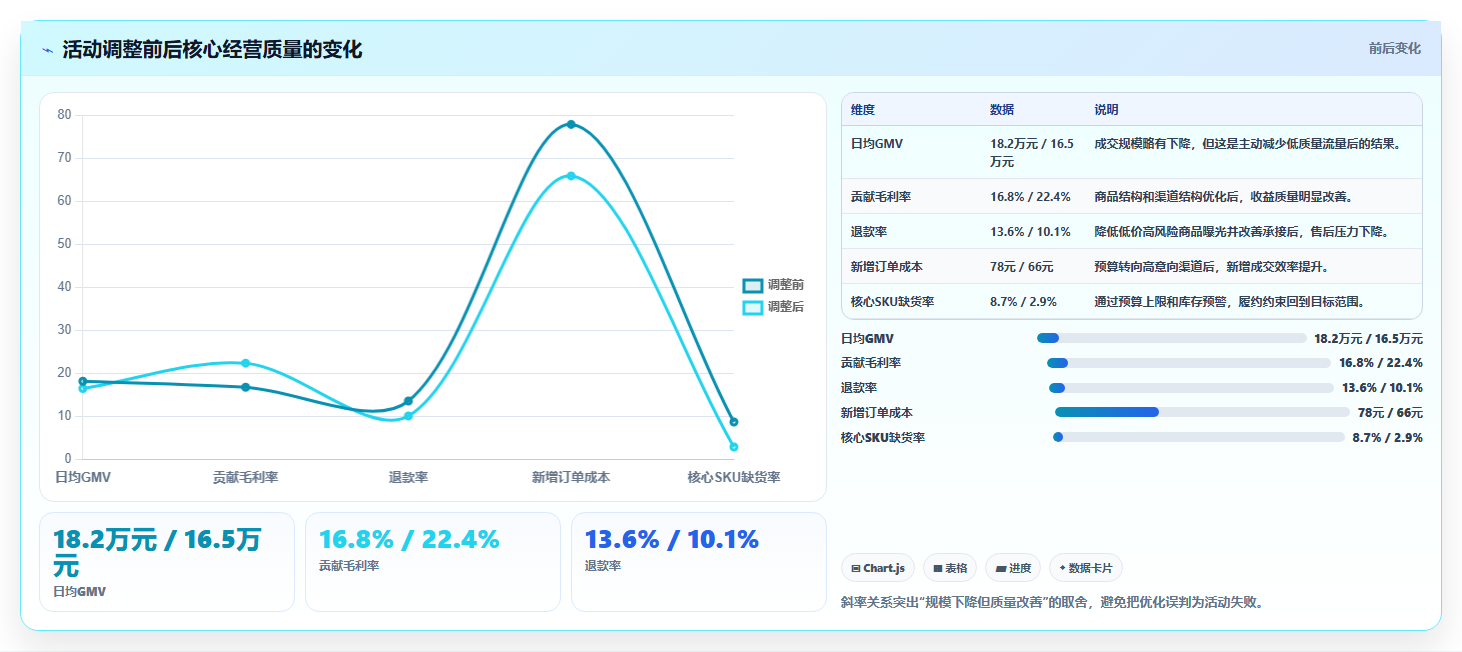This screenshot has height=652, width=1462.
Task: Click the 调整后 point at 贡献毛利率
Action: click(245, 363)
